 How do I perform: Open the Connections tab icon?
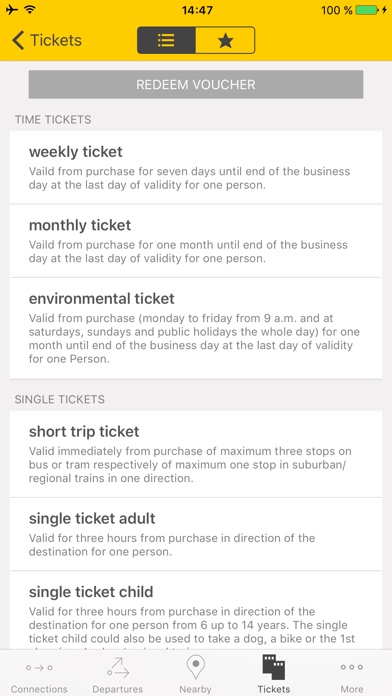click(x=39, y=667)
